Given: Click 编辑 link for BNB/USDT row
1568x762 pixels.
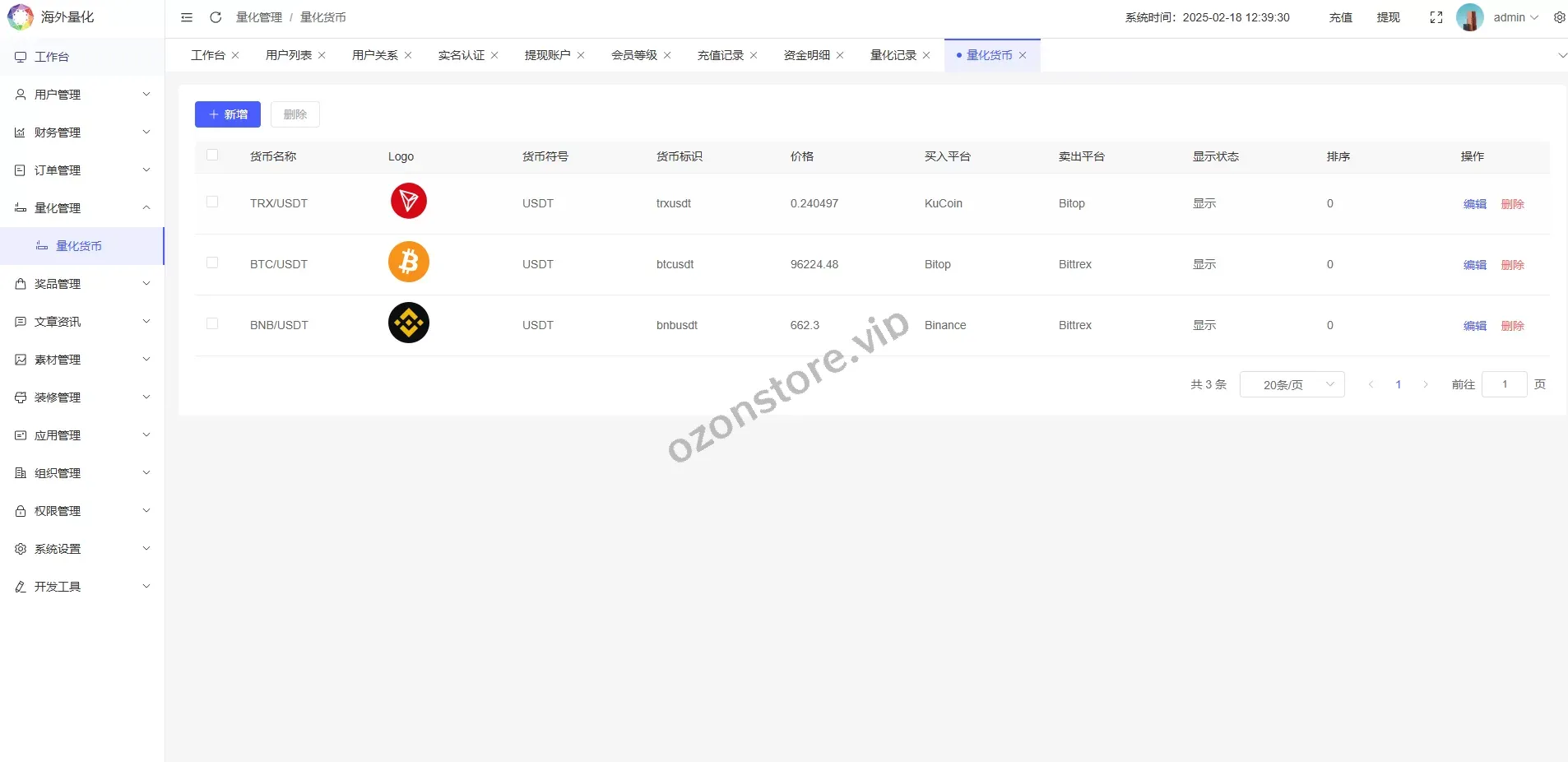Looking at the screenshot, I should [x=1474, y=326].
